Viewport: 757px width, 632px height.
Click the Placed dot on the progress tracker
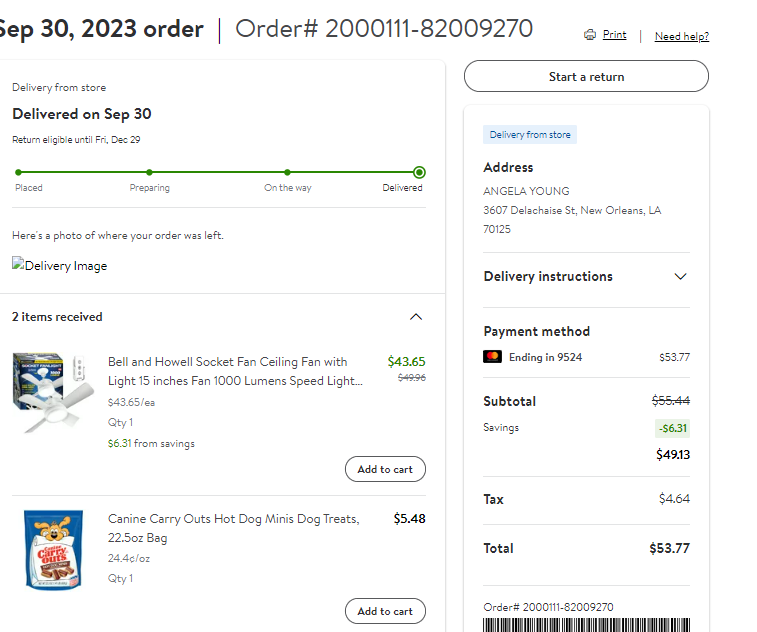click(18, 172)
